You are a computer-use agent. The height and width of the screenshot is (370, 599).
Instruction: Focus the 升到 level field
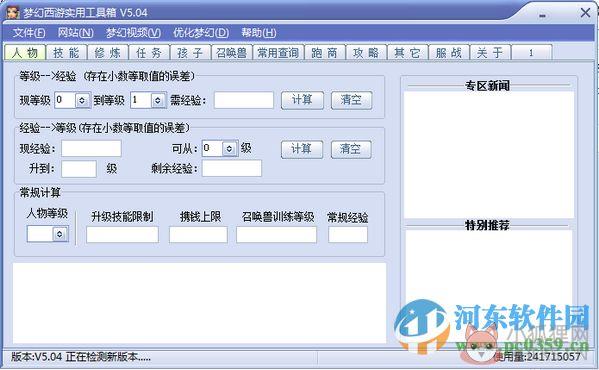79,169
